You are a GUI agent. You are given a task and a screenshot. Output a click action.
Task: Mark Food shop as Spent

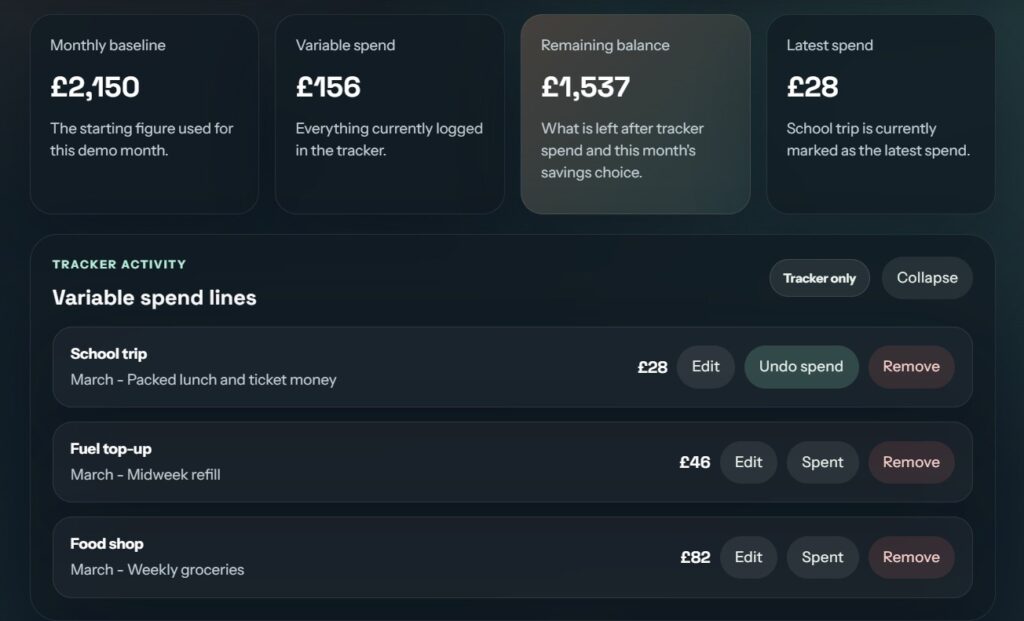[822, 557]
